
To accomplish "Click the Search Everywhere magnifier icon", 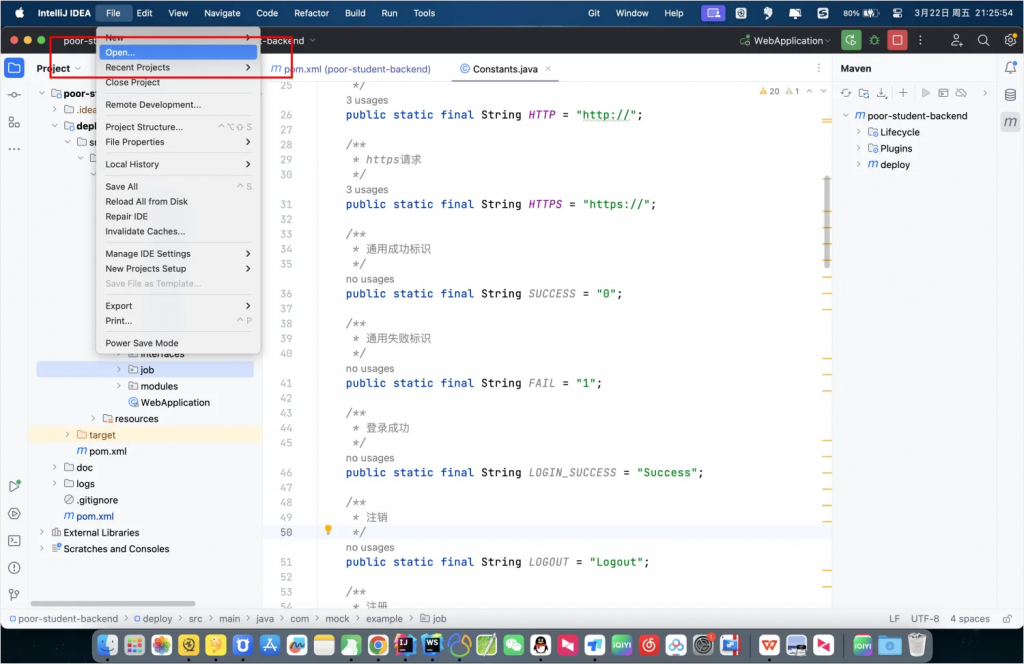I will click(983, 40).
